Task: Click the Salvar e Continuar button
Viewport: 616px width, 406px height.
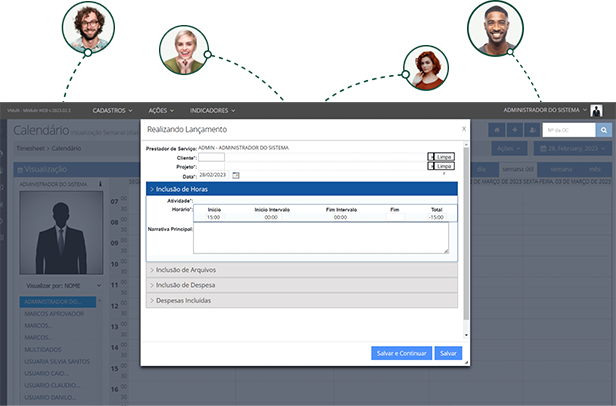Action: (x=401, y=353)
